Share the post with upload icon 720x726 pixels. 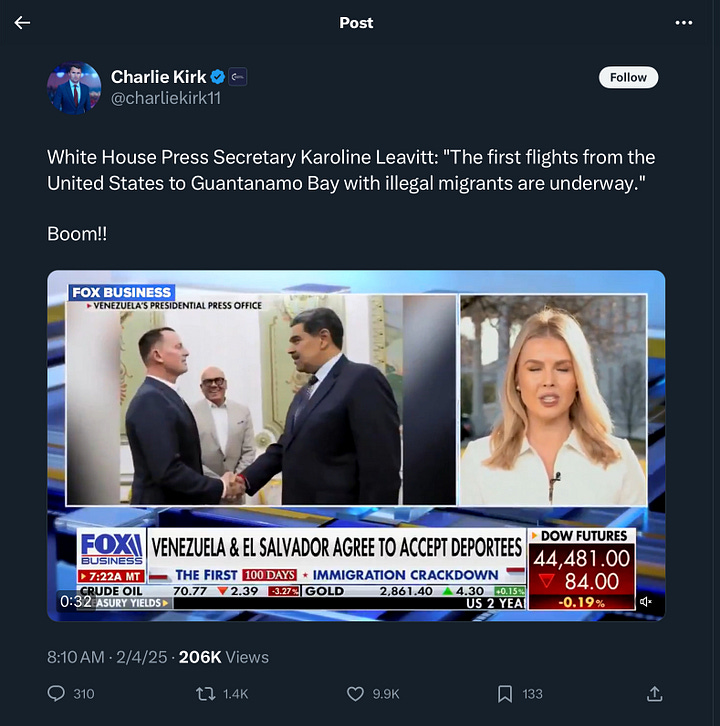(654, 693)
